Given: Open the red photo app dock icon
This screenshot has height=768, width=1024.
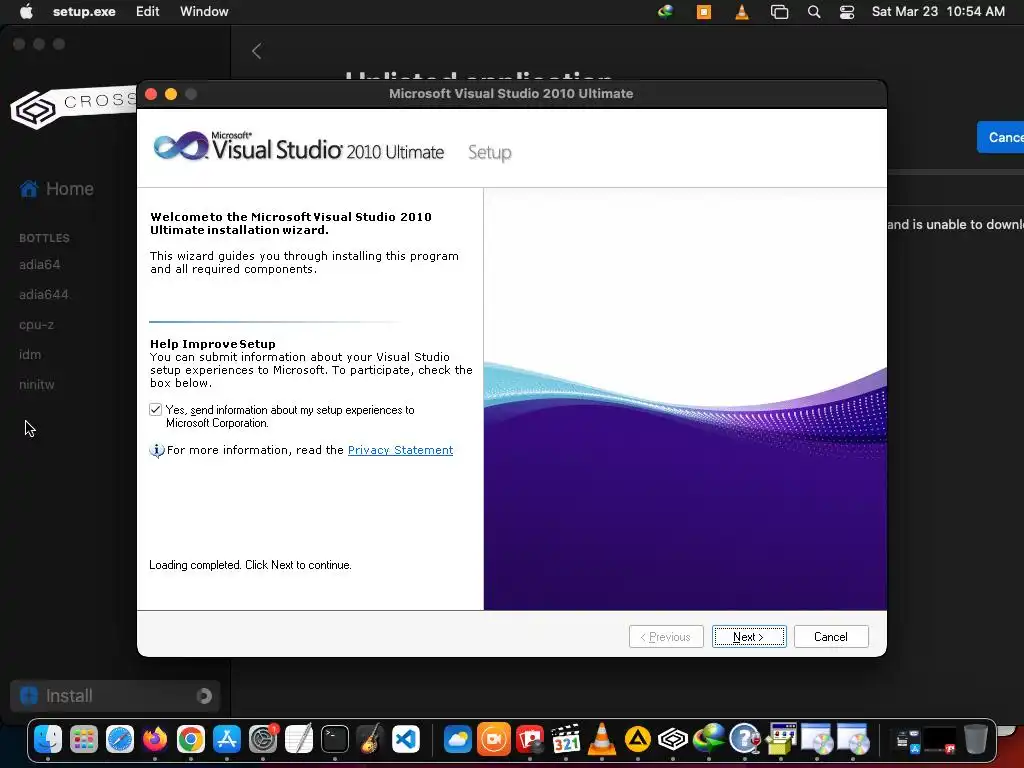Looking at the screenshot, I should [530, 740].
